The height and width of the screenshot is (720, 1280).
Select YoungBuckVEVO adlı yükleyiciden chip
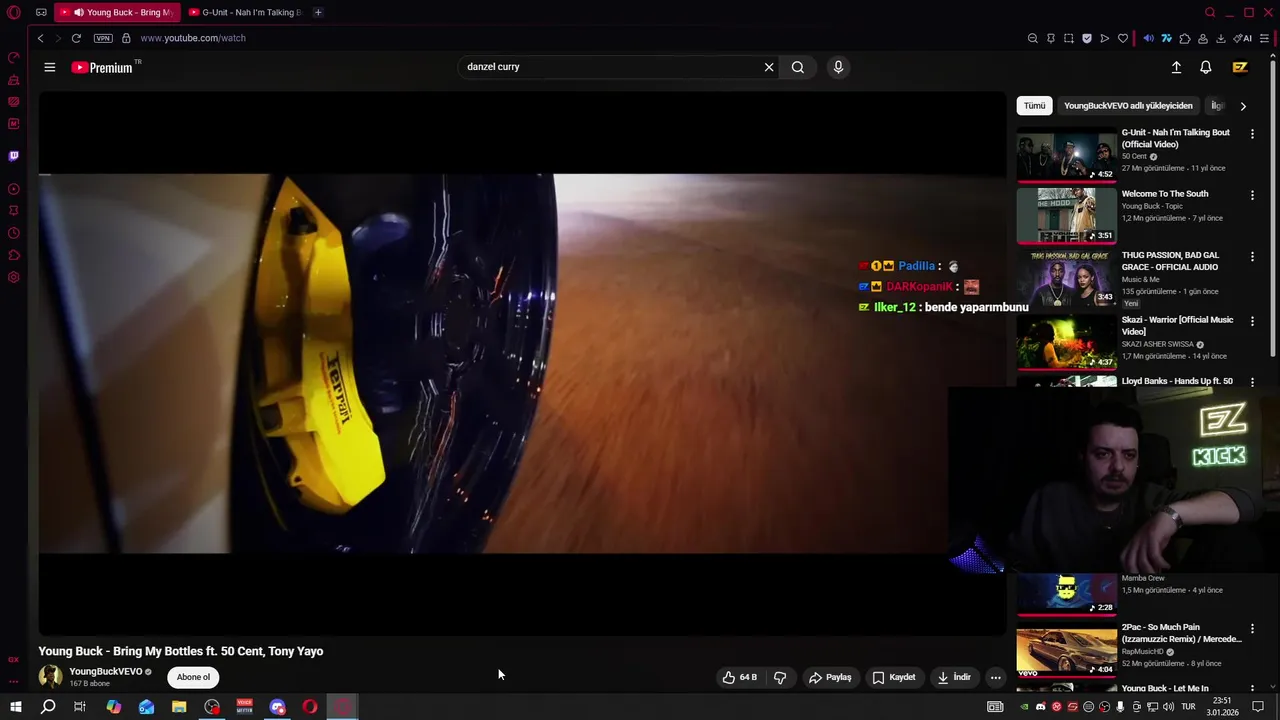pos(1128,105)
